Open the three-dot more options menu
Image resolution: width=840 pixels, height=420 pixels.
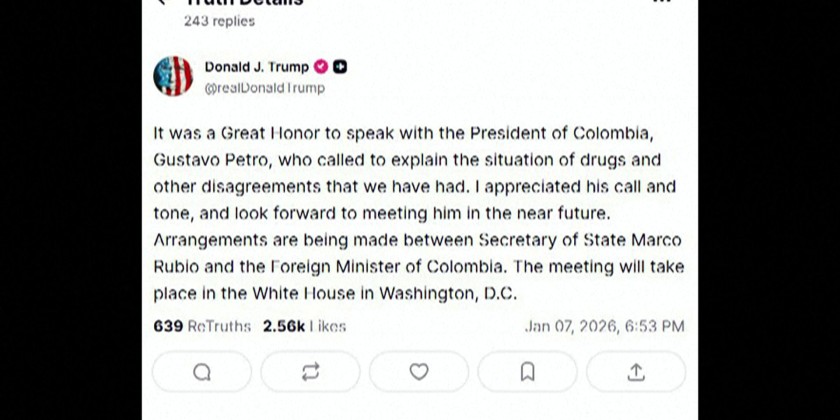661,3
